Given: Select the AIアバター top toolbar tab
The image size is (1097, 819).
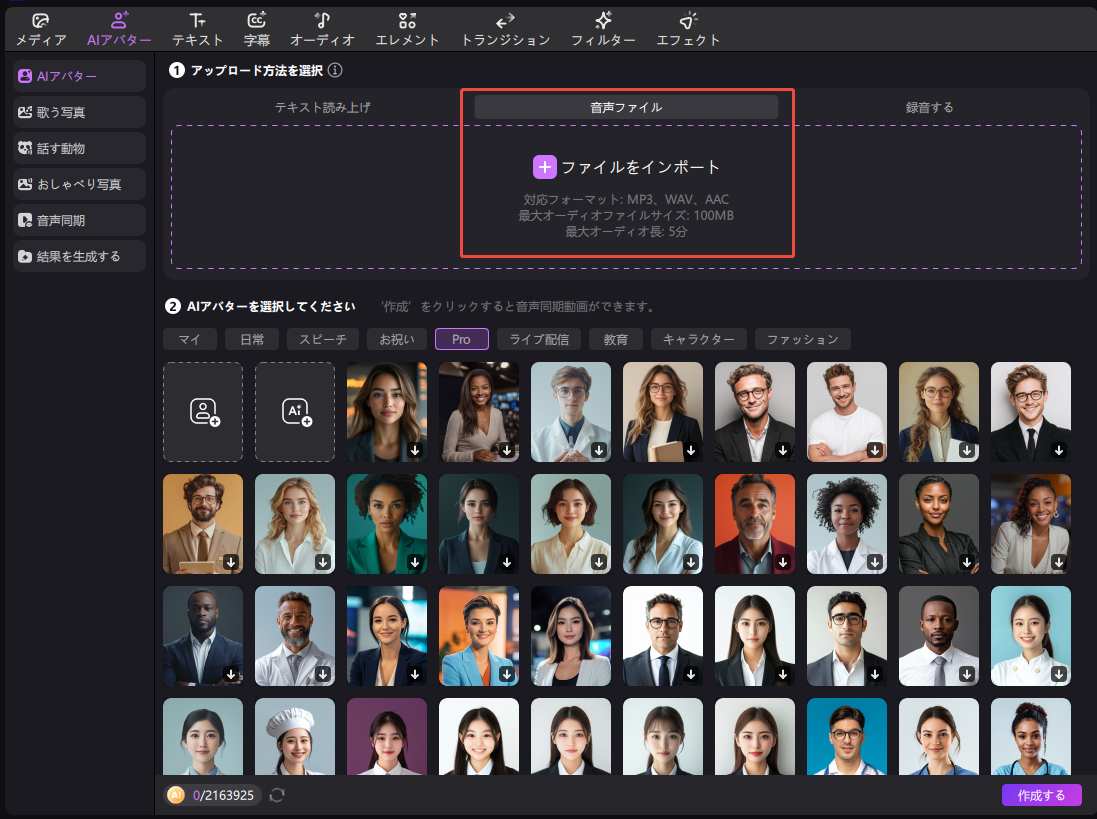Looking at the screenshot, I should [119, 30].
